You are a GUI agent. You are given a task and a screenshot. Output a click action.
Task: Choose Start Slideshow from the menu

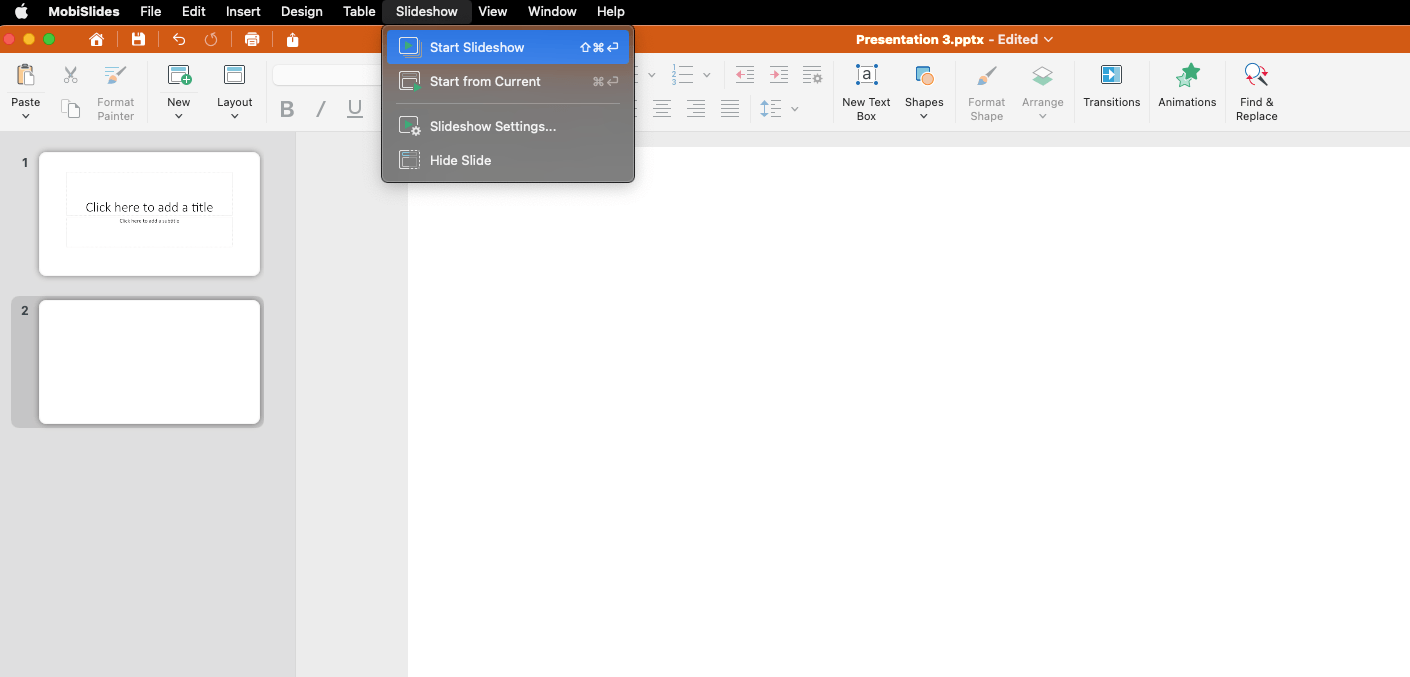[508, 47]
